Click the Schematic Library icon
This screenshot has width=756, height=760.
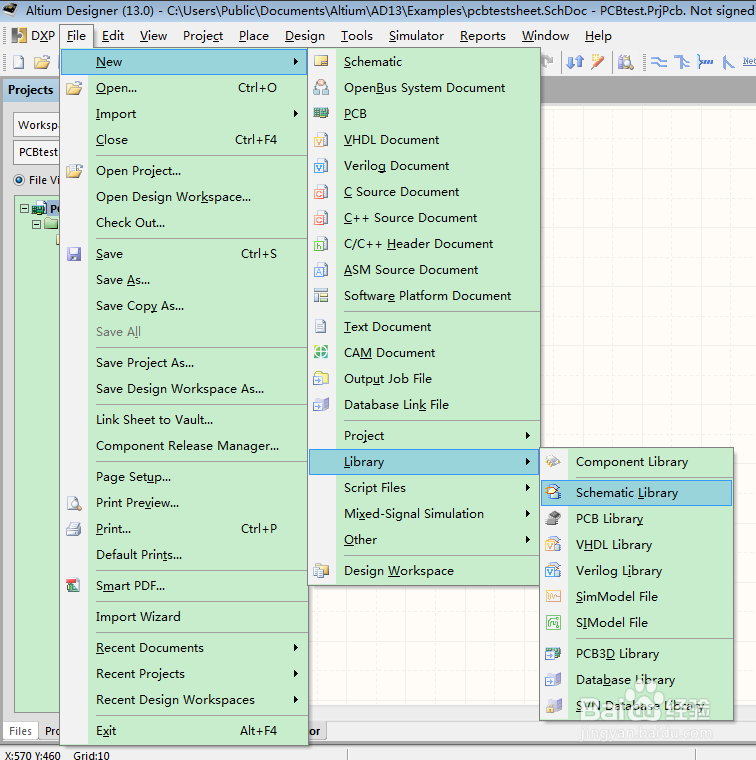point(553,492)
